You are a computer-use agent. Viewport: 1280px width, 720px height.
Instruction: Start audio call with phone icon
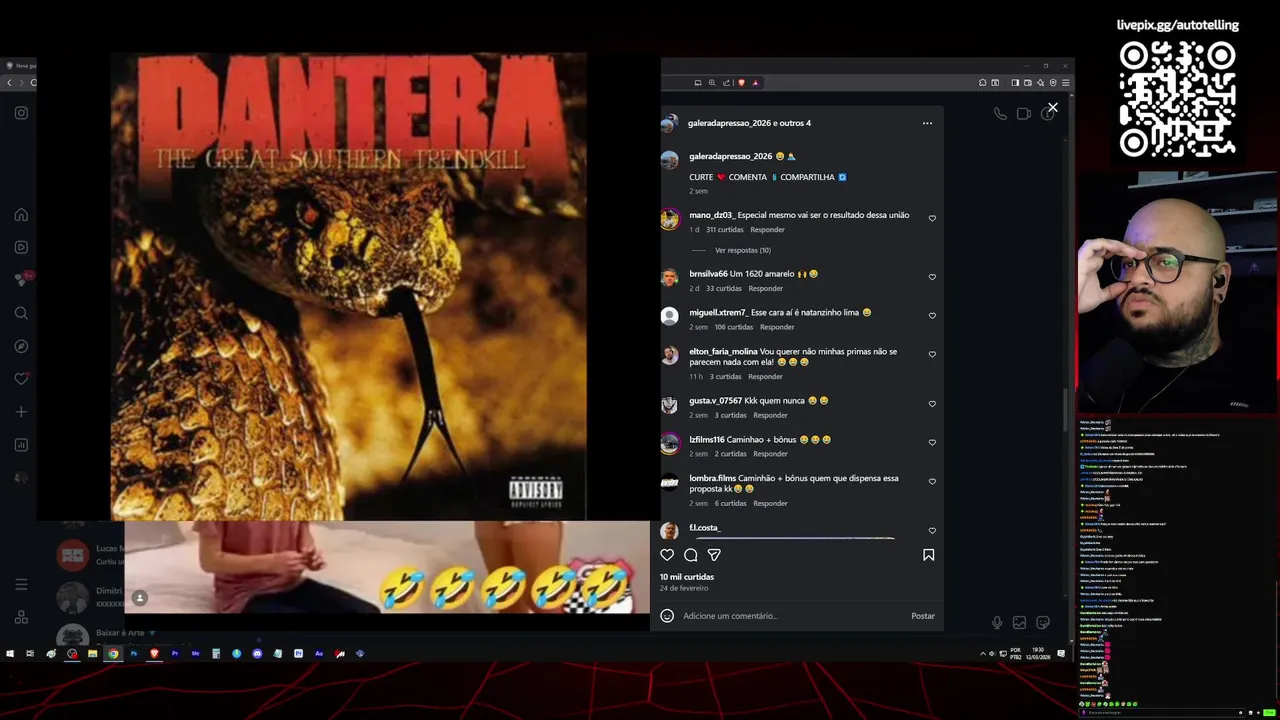1000,114
